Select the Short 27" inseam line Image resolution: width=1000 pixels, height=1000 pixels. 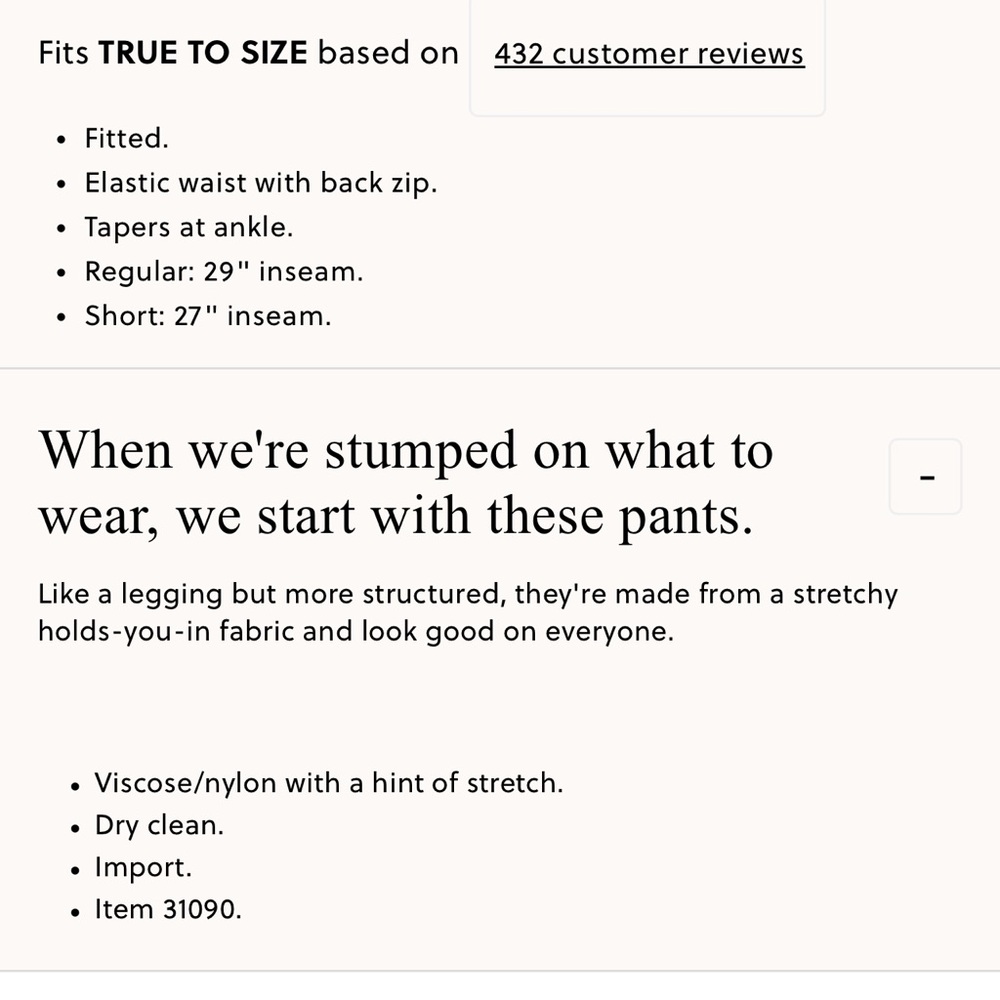click(207, 316)
